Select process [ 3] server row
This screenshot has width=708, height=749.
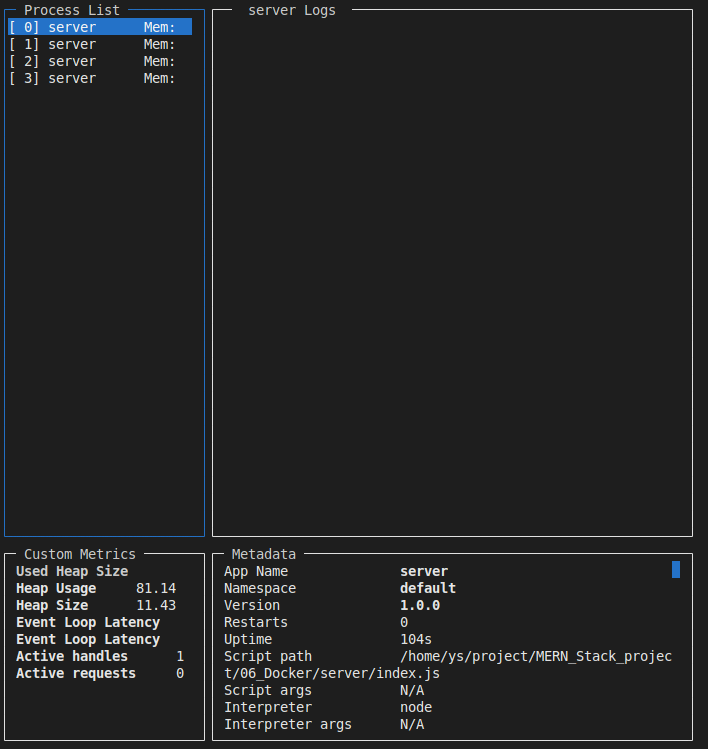100,78
